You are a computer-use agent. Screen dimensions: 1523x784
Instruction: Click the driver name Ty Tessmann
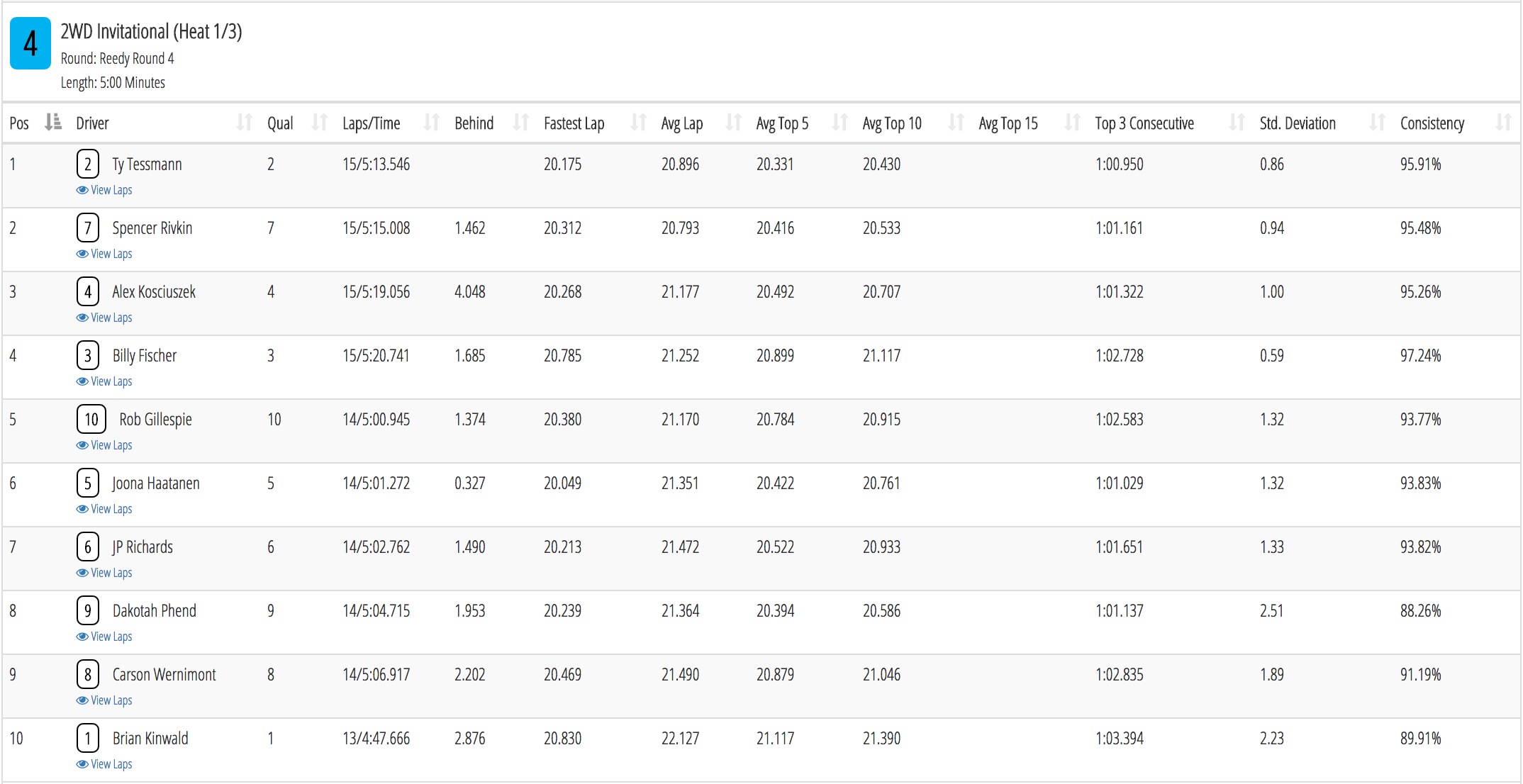pos(147,164)
